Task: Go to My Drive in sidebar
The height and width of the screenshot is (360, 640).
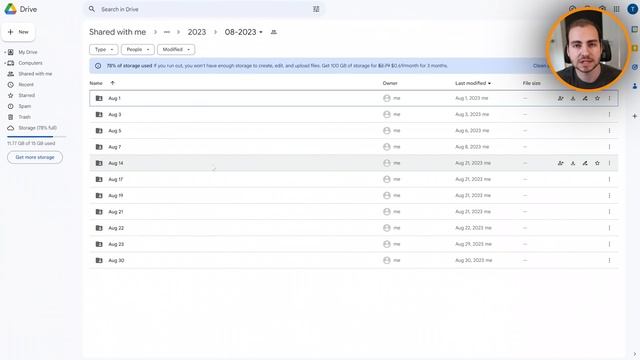Action: pos(28,52)
